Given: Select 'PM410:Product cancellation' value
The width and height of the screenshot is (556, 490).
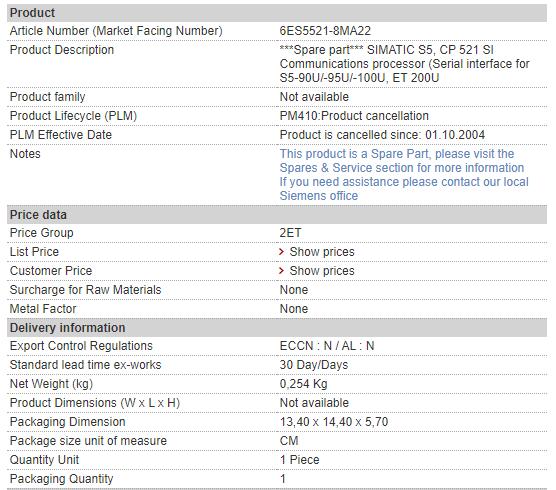Looking at the screenshot, I should click(x=354, y=116).
